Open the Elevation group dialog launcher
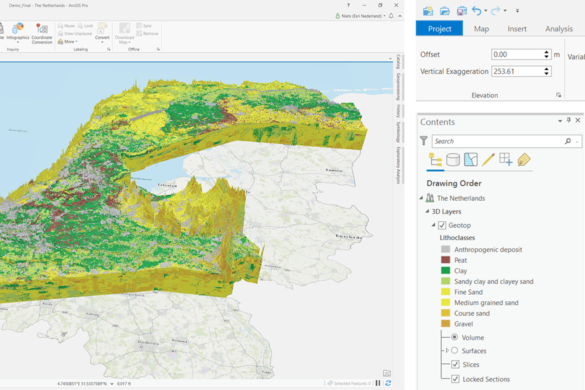This screenshot has height=390, width=585. (x=559, y=95)
